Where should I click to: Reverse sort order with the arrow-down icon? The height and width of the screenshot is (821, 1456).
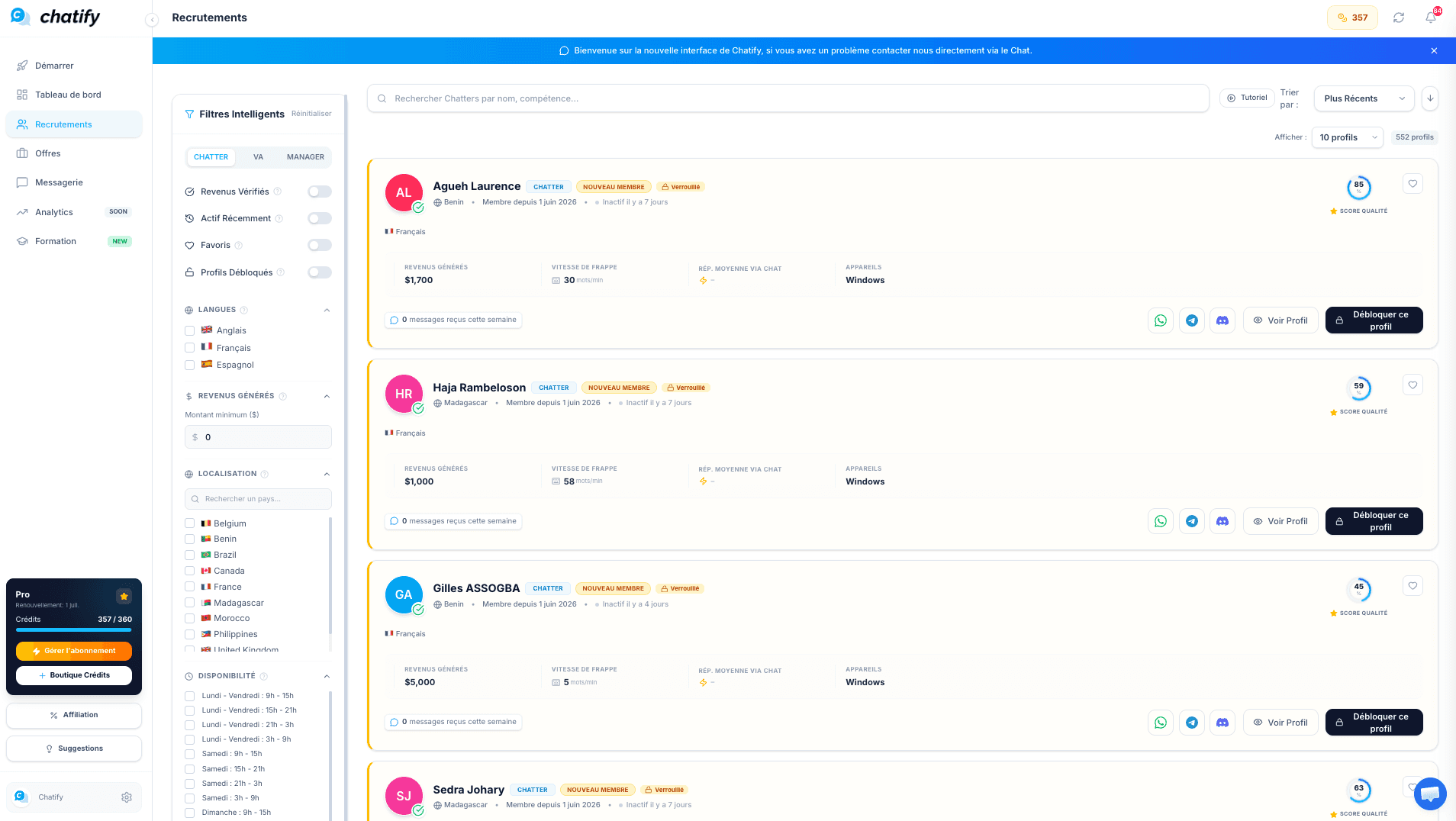[1430, 98]
